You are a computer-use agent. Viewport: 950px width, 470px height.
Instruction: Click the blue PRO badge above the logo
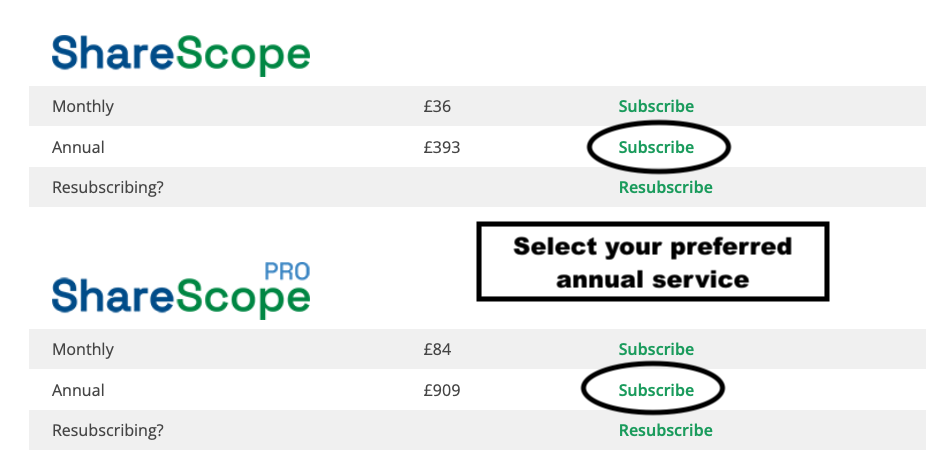[x=287, y=270]
